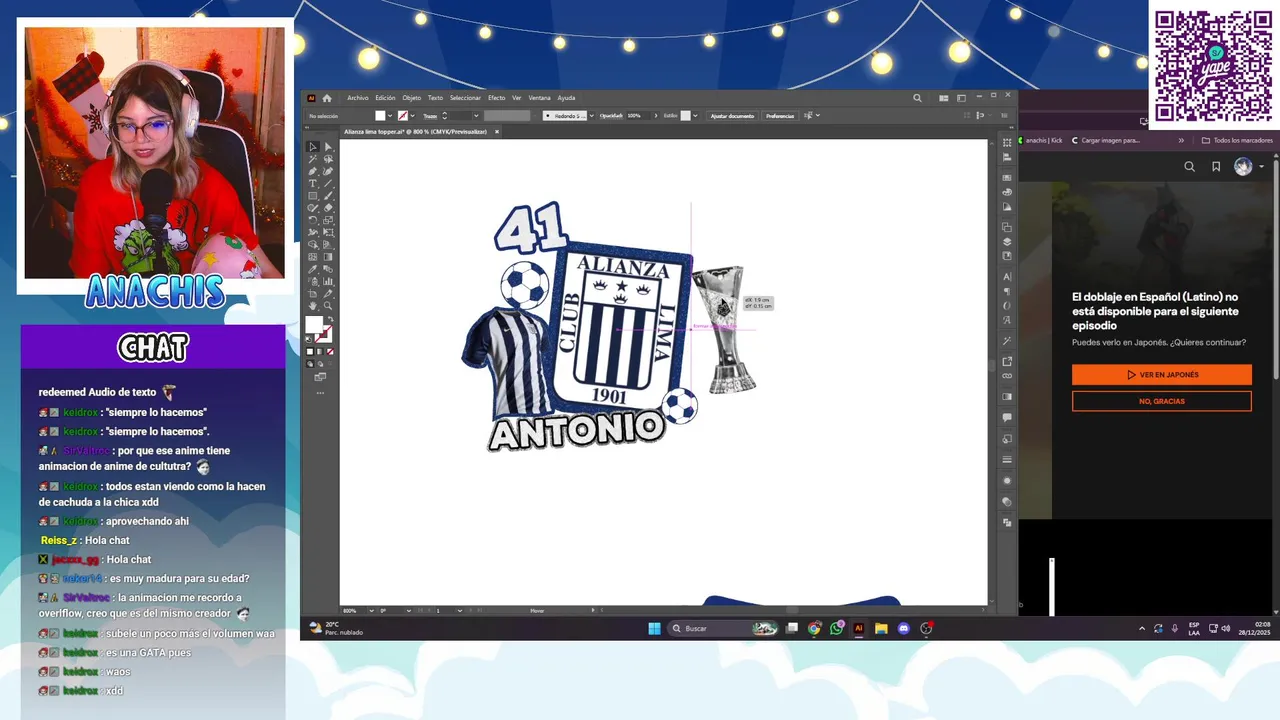Select the Paintbrush tool

point(328,196)
